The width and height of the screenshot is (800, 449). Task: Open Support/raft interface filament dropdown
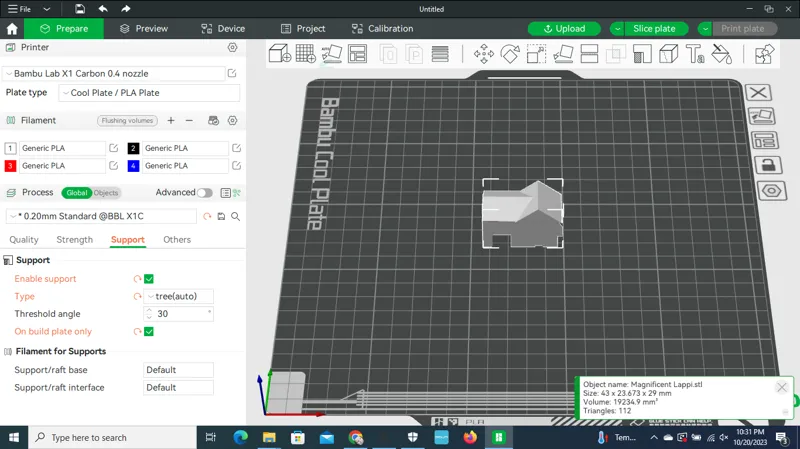pos(178,388)
